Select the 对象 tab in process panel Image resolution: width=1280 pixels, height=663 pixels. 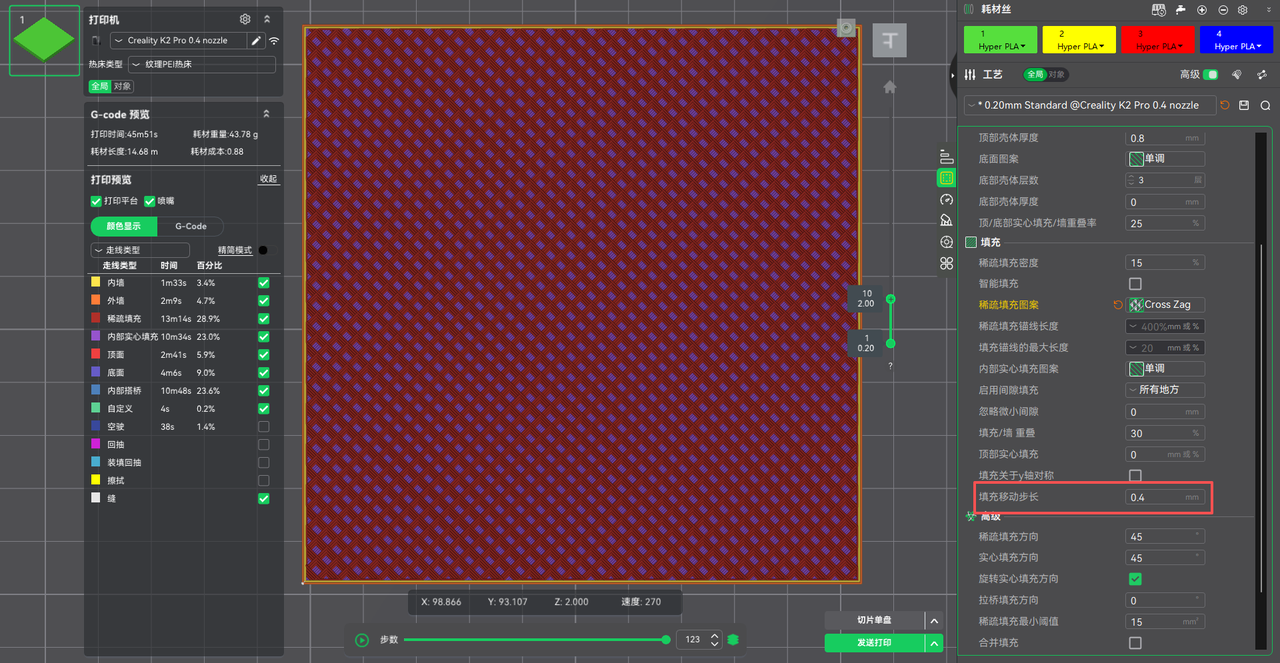coord(1057,75)
